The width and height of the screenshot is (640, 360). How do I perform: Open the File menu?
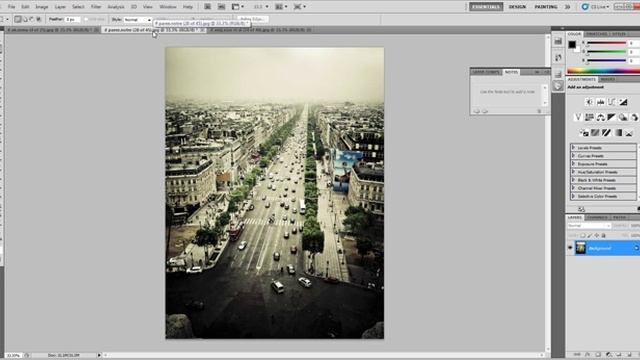[11, 7]
